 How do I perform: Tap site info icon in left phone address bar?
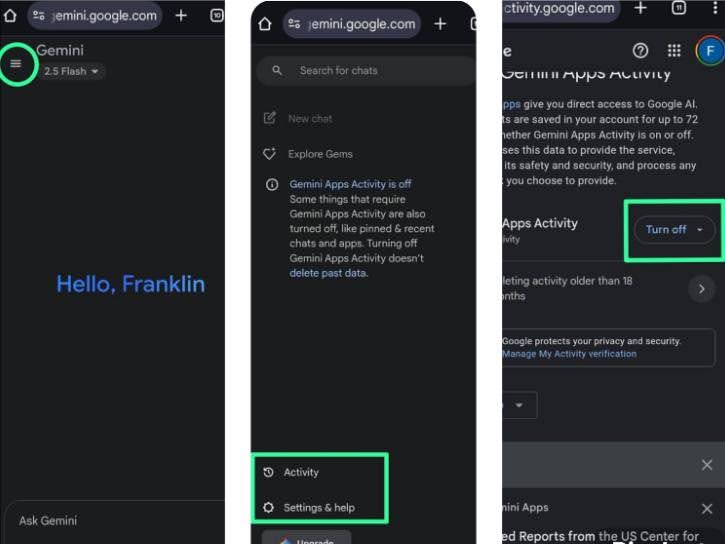39,16
